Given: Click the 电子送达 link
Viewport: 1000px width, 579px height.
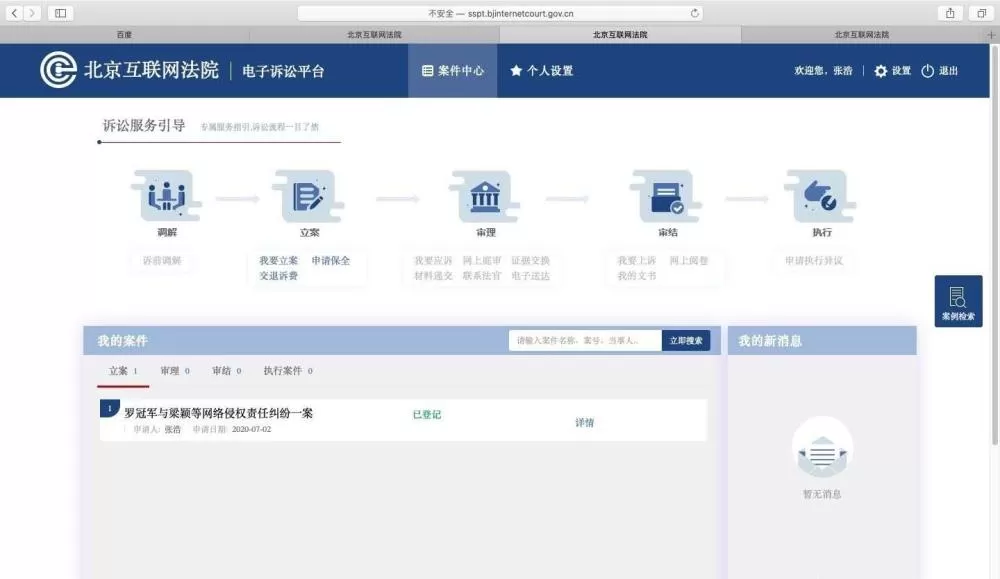Looking at the screenshot, I should click(x=530, y=276).
